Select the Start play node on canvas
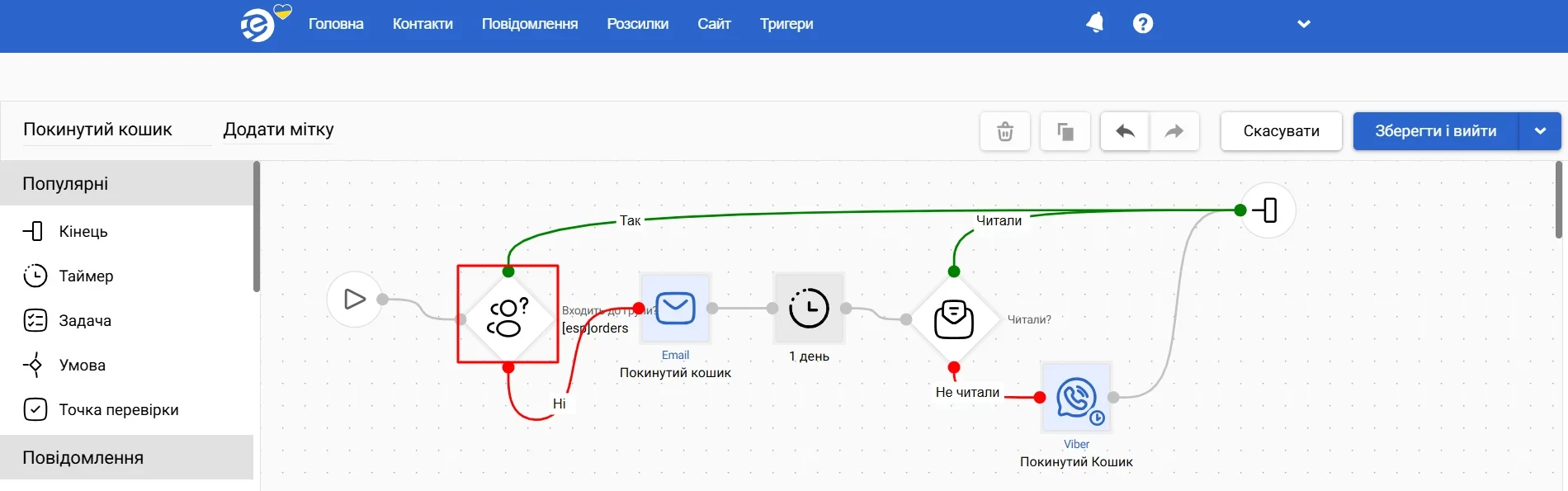Screen dimensions: 1568x491 [354, 299]
